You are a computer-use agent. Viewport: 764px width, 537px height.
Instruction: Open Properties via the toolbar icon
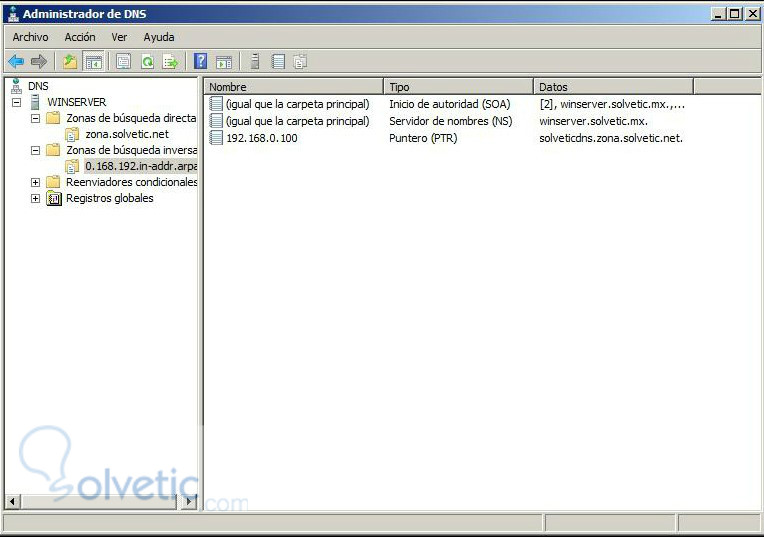click(x=124, y=61)
